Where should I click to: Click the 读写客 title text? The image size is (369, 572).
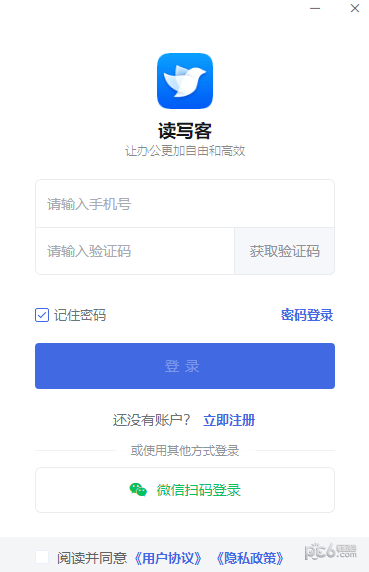185,131
